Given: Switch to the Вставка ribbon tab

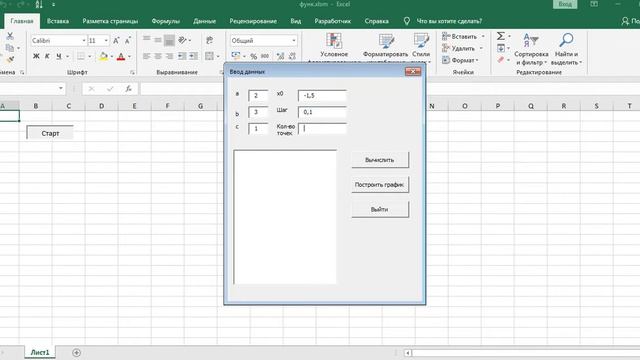Looking at the screenshot, I should point(58,21).
